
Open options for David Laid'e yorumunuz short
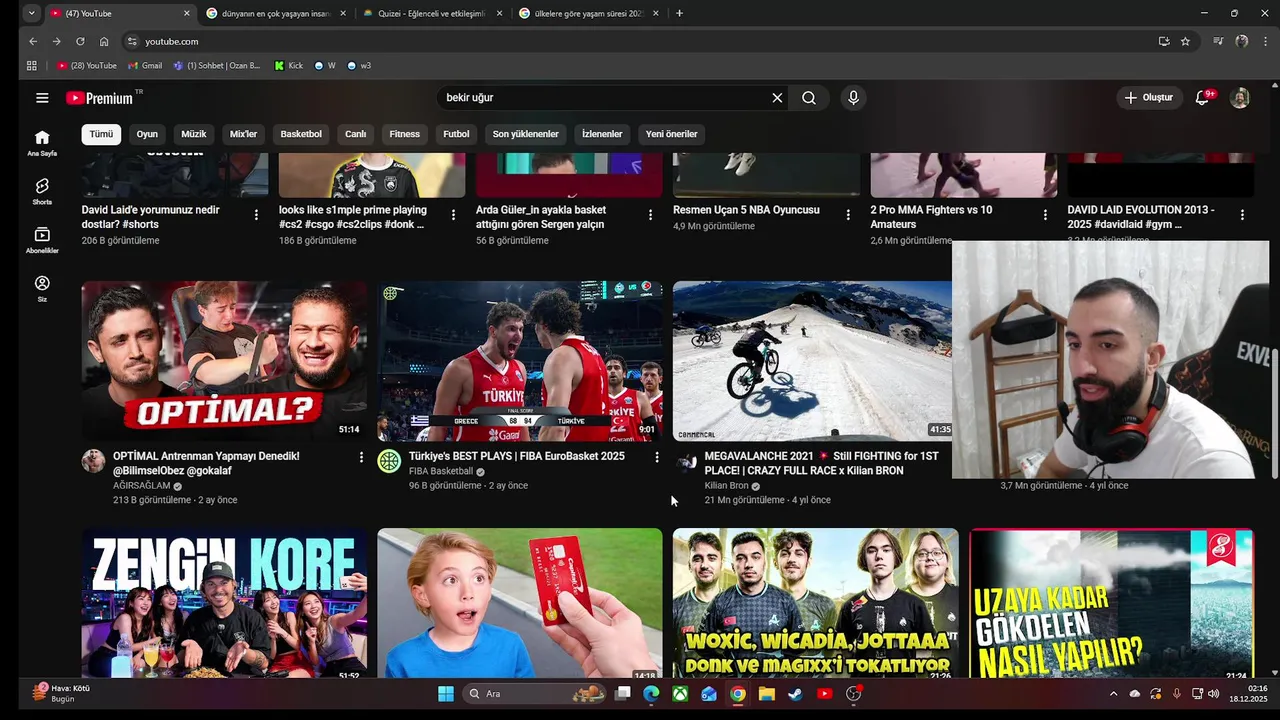pyautogui.click(x=256, y=215)
